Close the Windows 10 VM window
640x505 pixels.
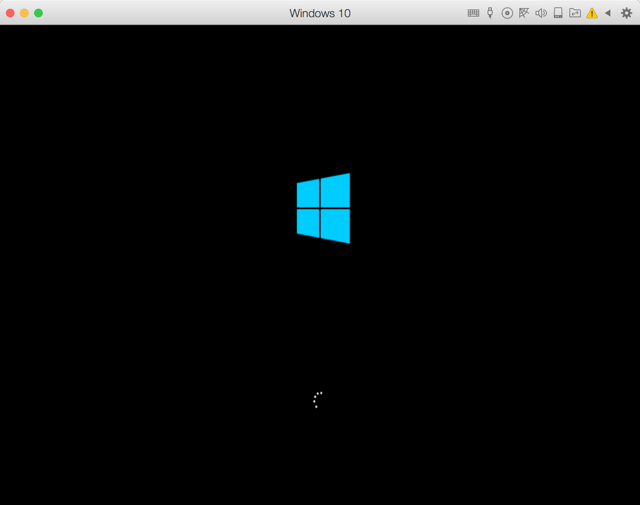tap(10, 13)
